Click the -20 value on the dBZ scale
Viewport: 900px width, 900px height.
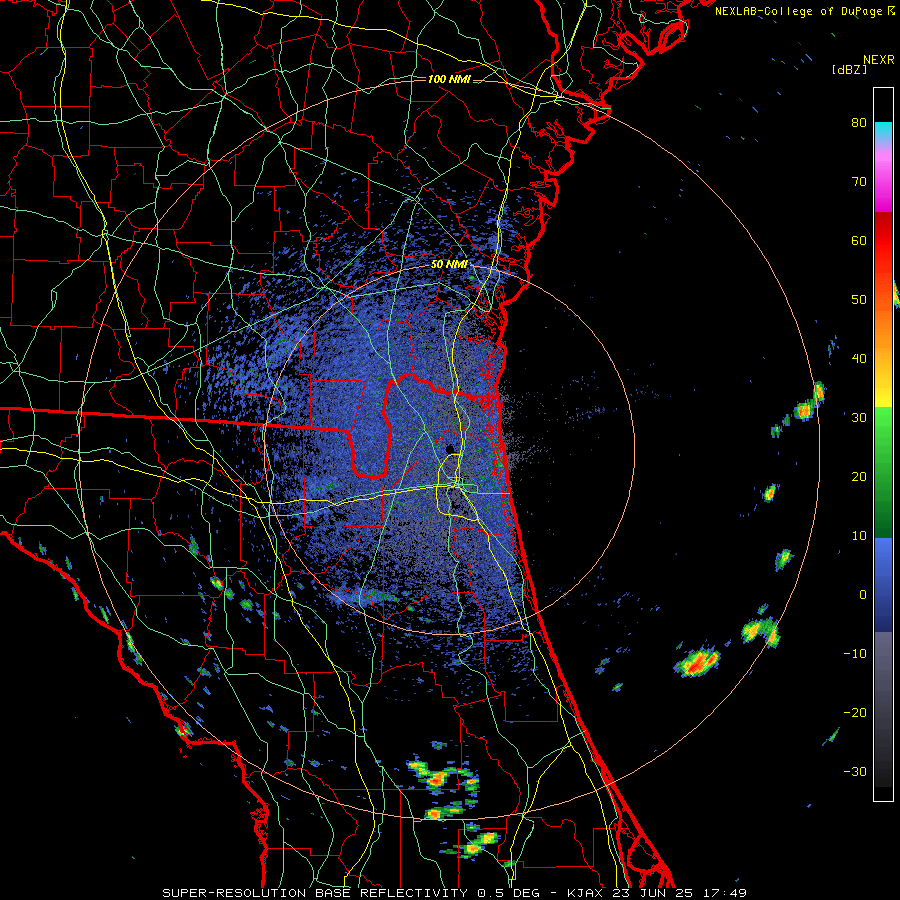(x=855, y=712)
